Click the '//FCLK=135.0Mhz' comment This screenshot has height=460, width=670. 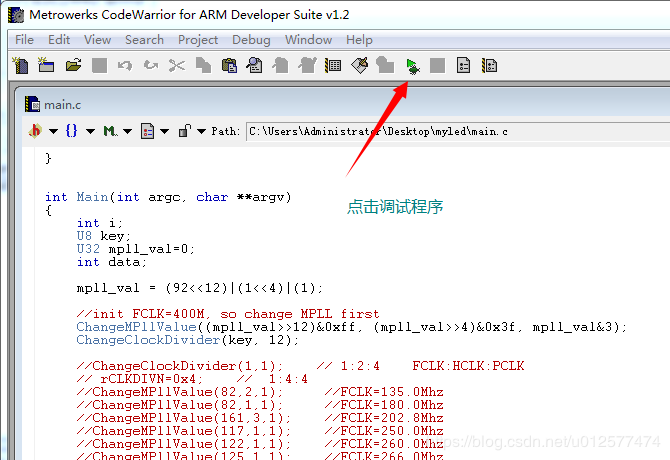coord(384,392)
